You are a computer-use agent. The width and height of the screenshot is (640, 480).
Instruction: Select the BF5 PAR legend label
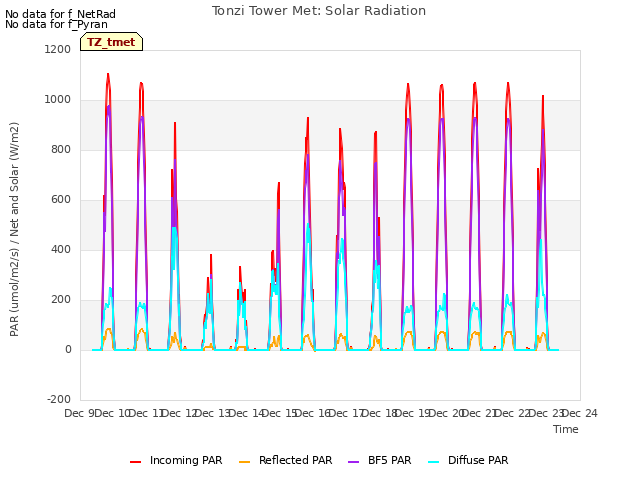[389, 460]
